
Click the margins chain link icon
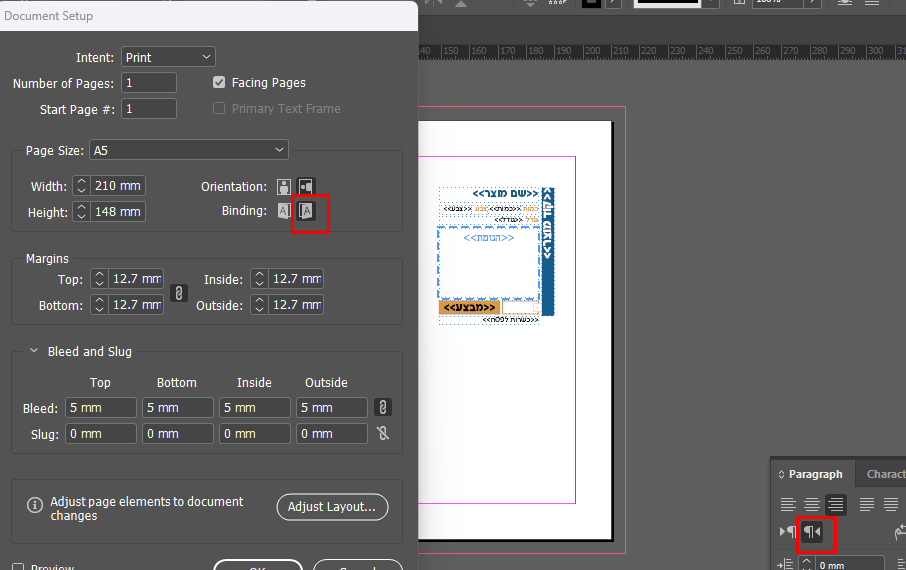[180, 293]
